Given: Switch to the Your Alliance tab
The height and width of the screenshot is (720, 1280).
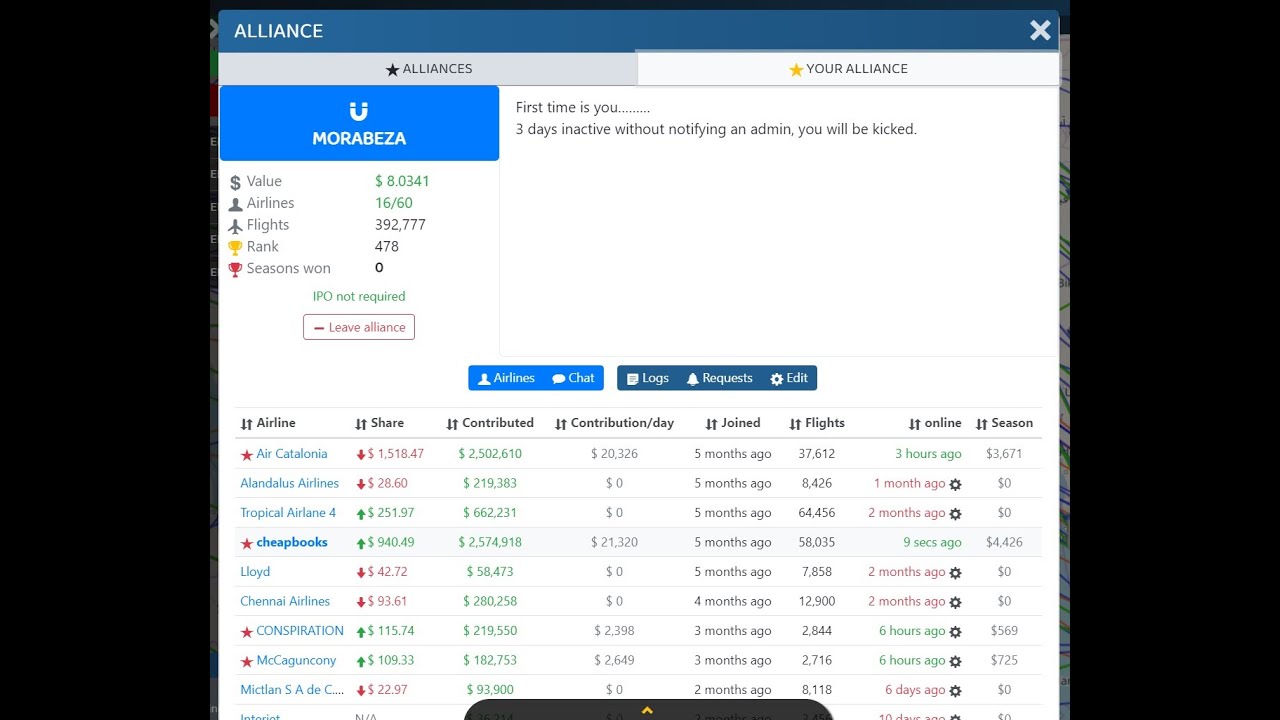Looking at the screenshot, I should (x=848, y=69).
